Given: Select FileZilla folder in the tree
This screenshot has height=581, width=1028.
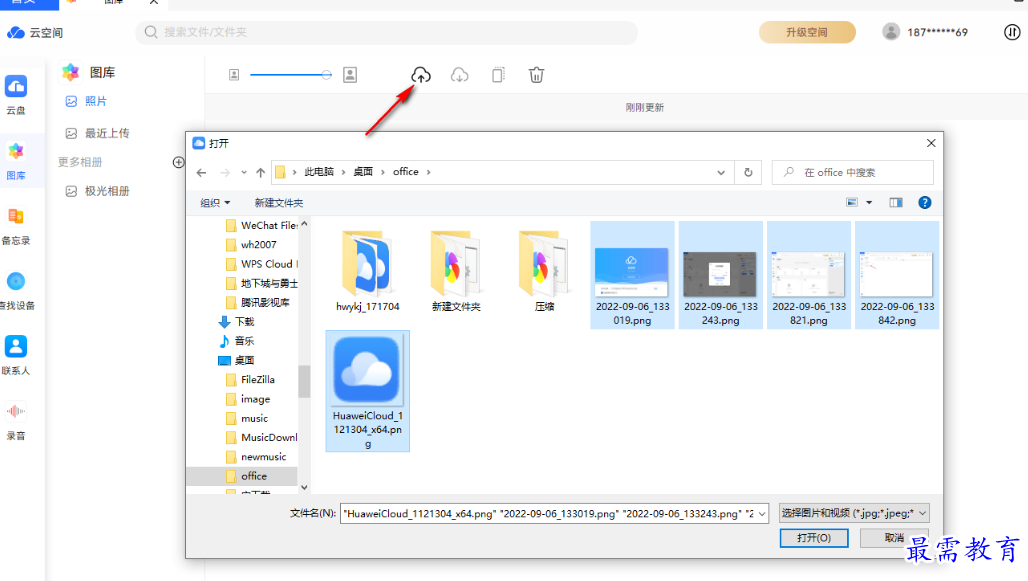Looking at the screenshot, I should pos(250,380).
